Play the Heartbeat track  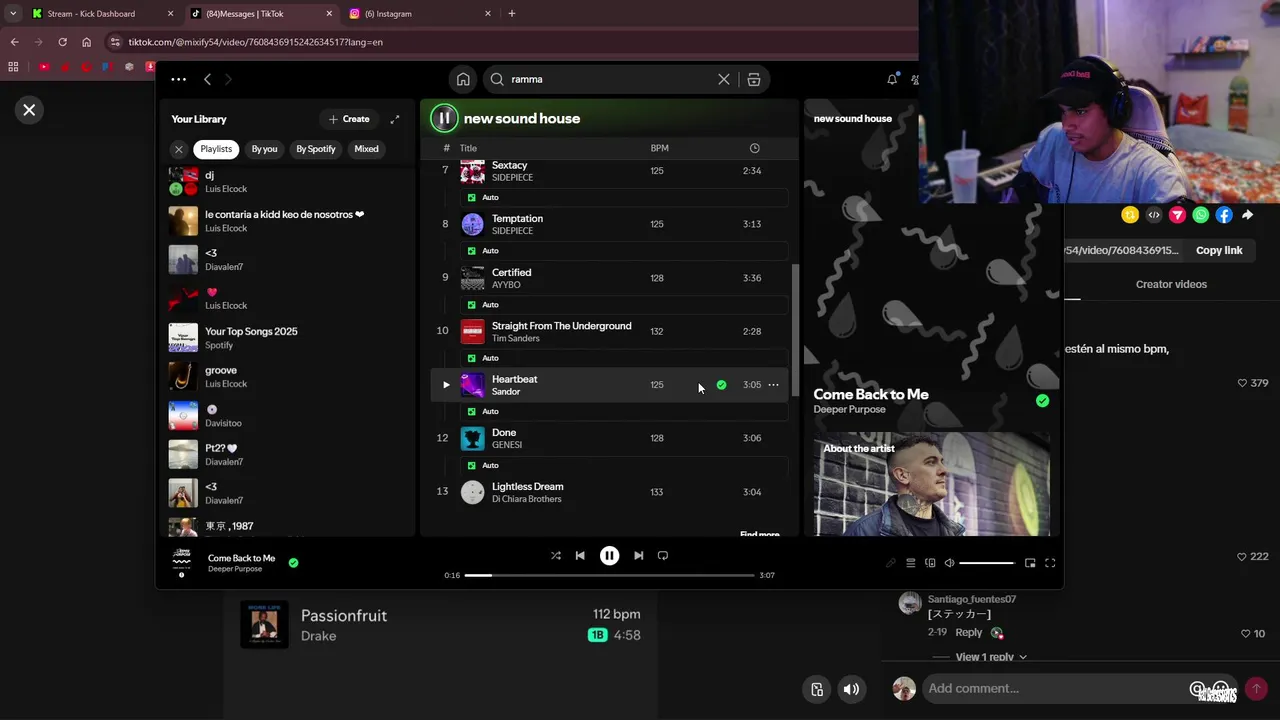[446, 385]
